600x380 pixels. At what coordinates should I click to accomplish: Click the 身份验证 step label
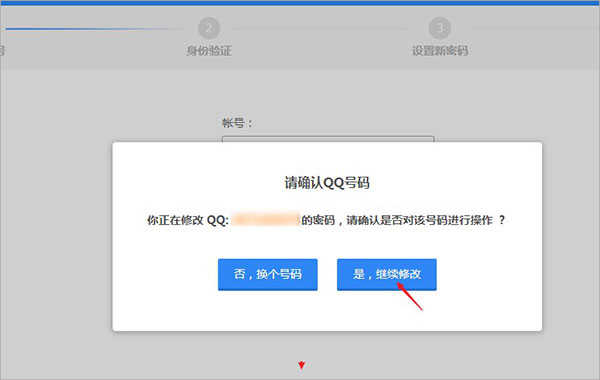209,51
